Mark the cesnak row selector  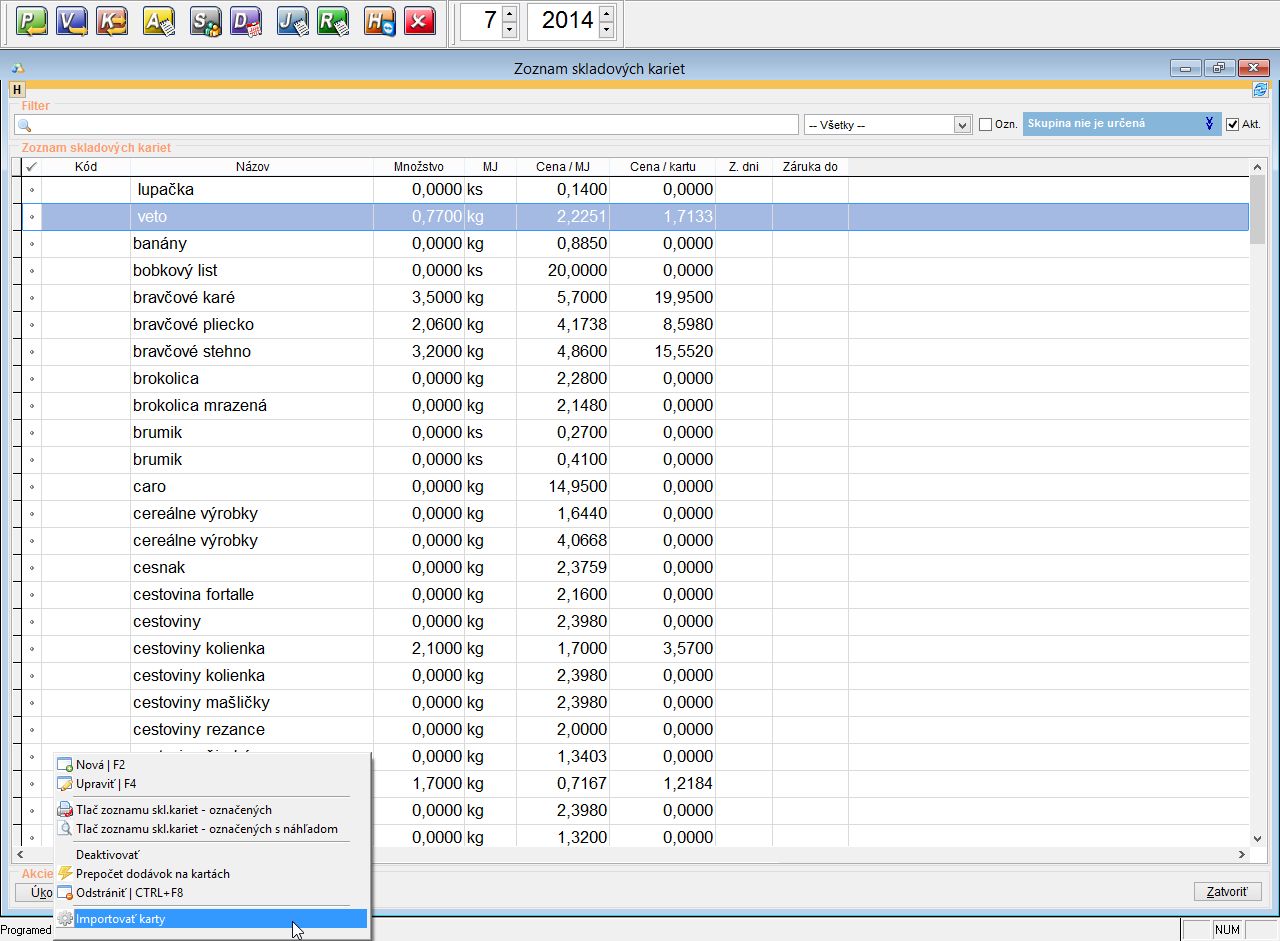coord(32,567)
